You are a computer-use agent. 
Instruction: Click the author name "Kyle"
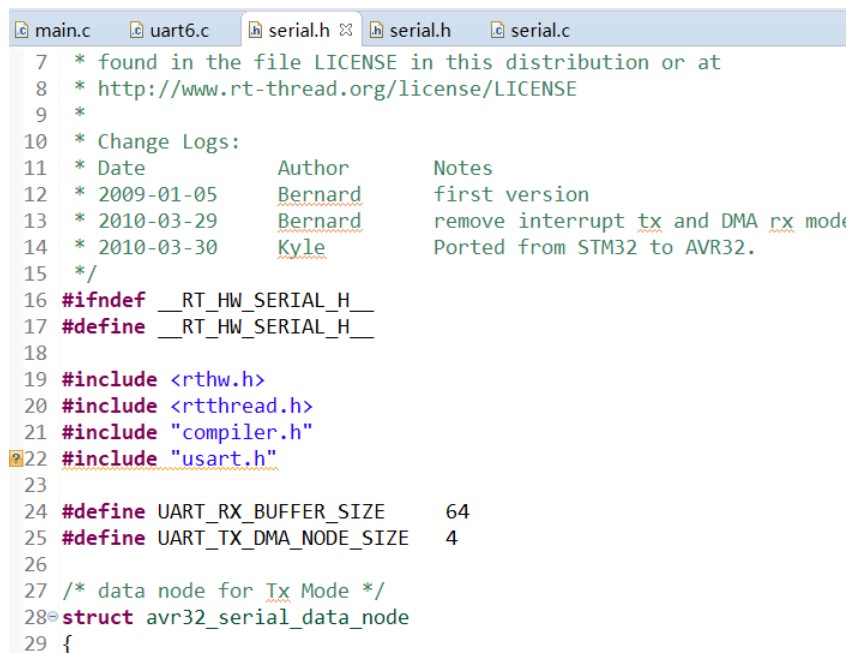(x=302, y=247)
